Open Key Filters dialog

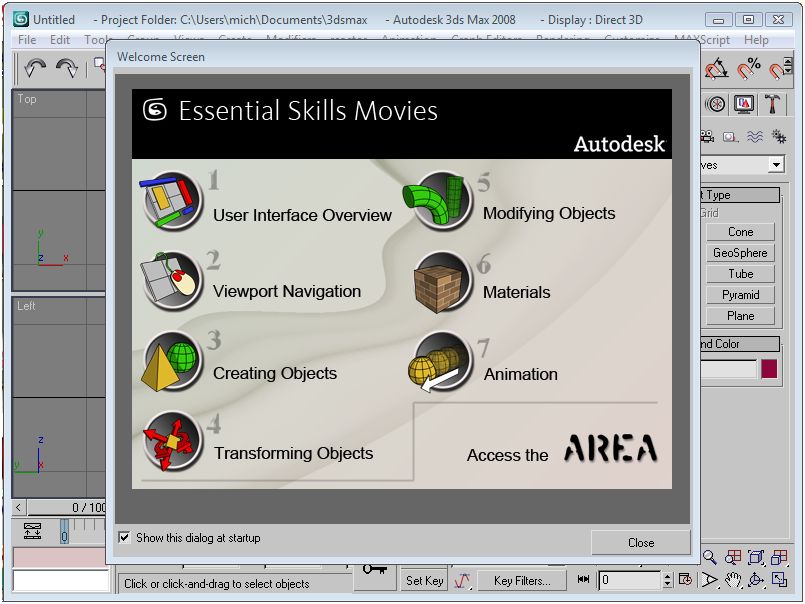(522, 580)
